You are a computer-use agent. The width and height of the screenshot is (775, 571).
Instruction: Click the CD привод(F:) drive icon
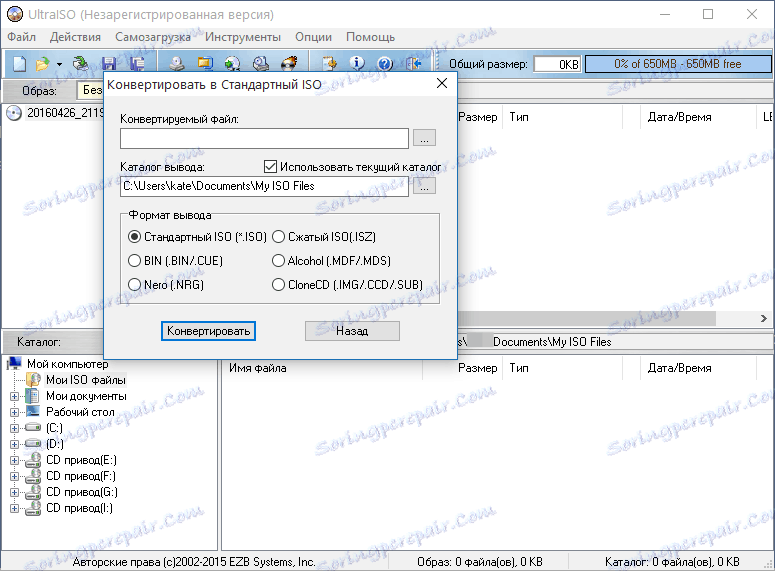tap(33, 476)
